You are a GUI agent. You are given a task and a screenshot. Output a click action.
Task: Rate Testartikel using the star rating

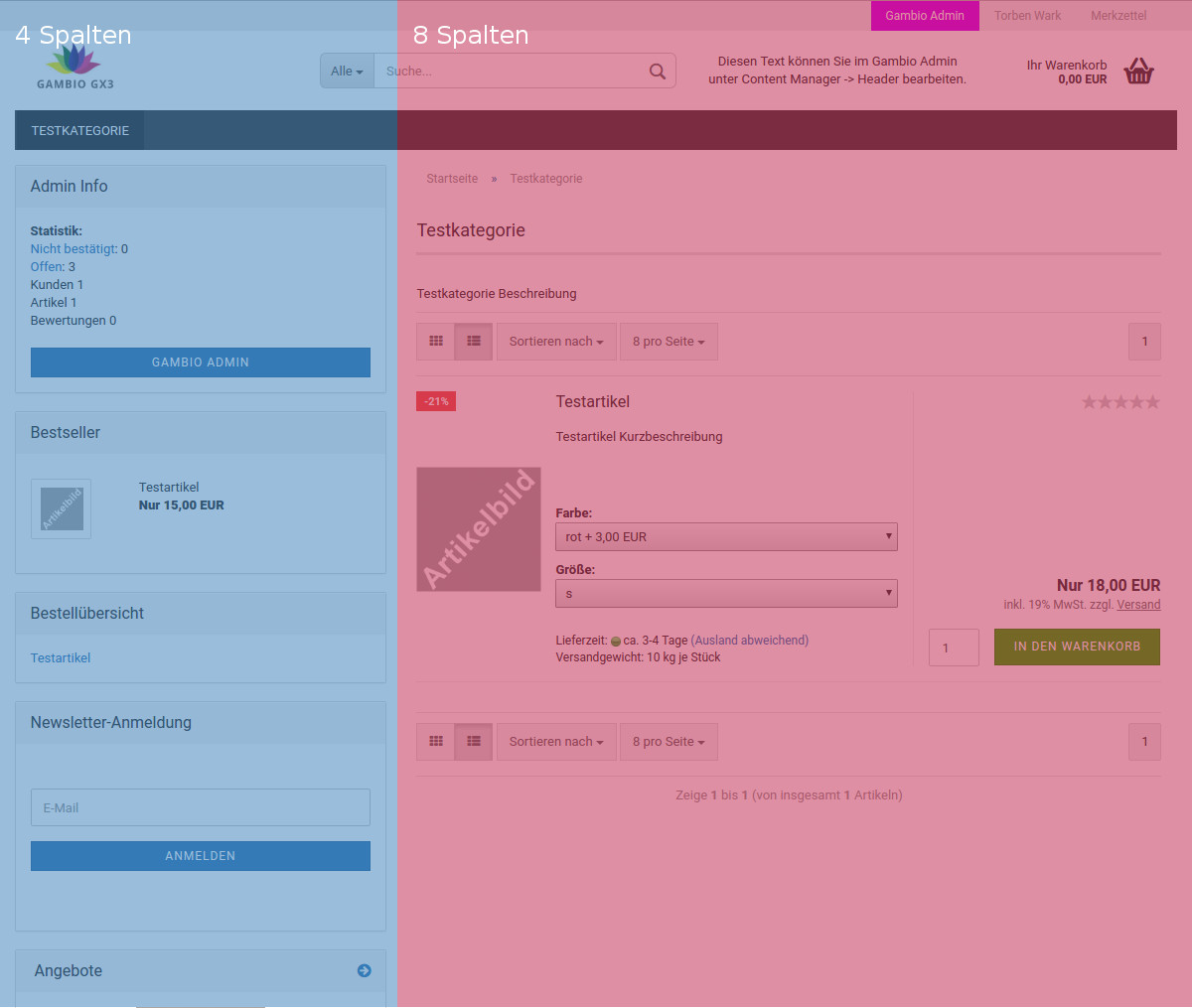[x=1119, y=402]
